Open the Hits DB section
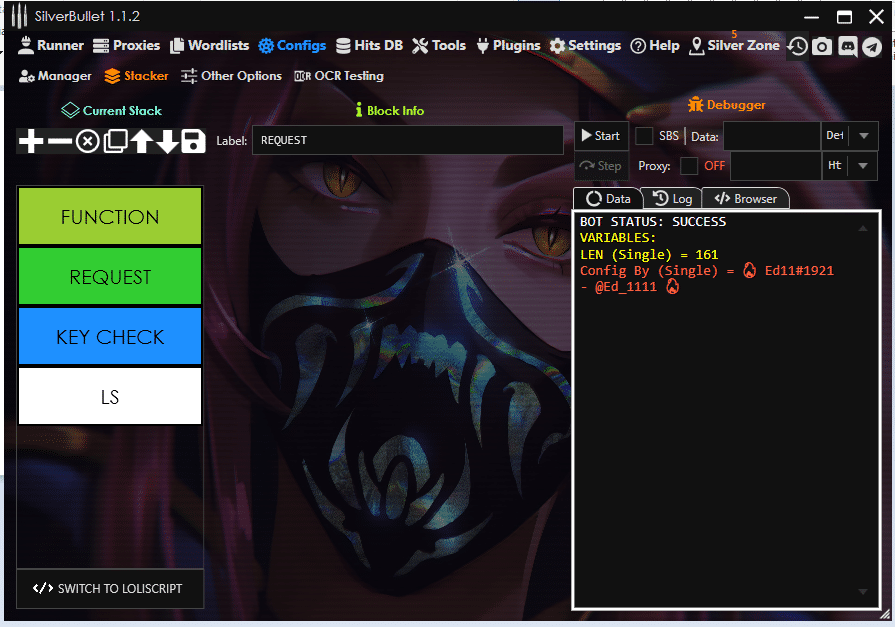Viewport: 895px width, 627px height. click(369, 46)
